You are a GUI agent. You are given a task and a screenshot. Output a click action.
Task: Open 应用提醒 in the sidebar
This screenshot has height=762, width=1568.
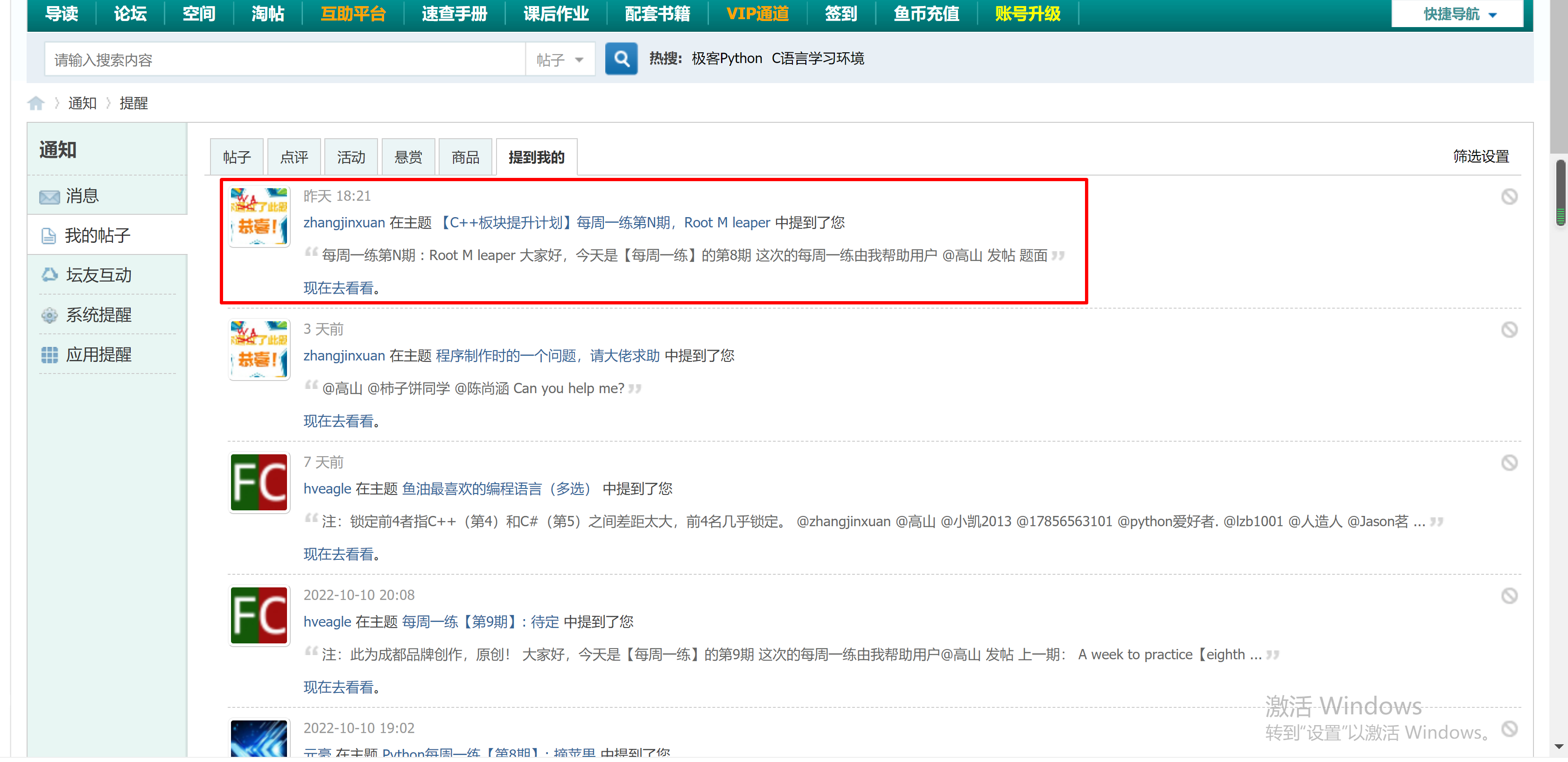point(107,354)
